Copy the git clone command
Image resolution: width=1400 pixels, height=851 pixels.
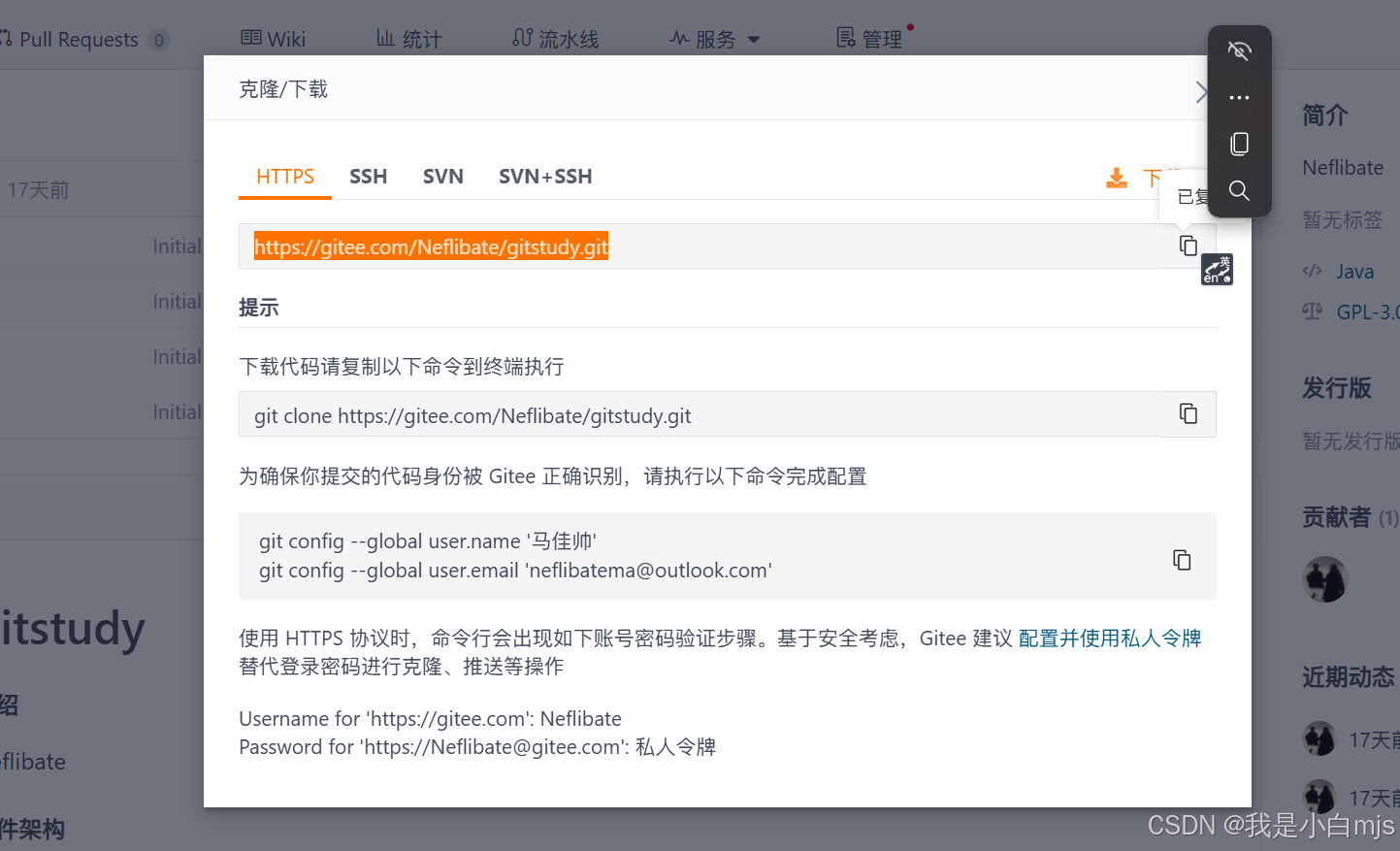point(1188,413)
